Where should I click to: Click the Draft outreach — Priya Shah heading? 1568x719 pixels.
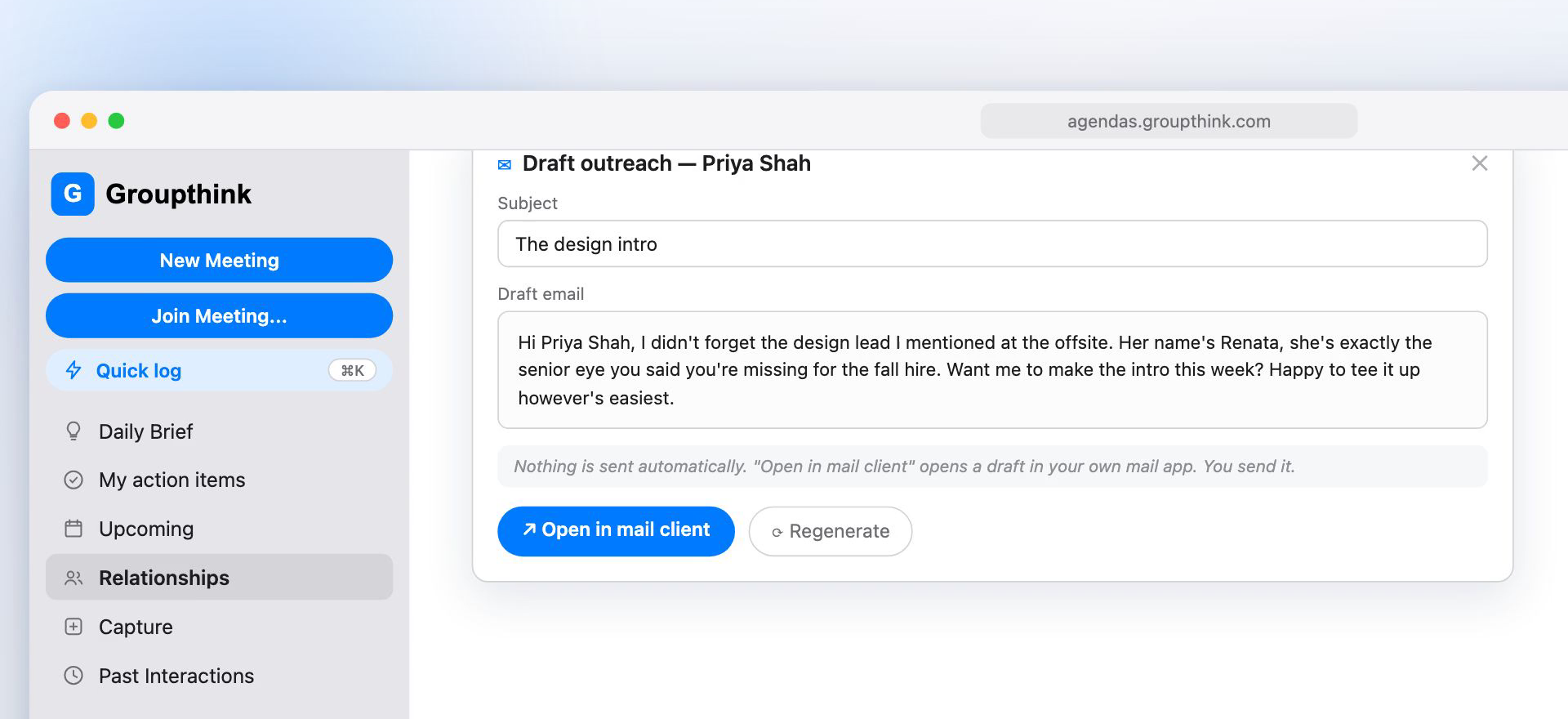coord(666,163)
